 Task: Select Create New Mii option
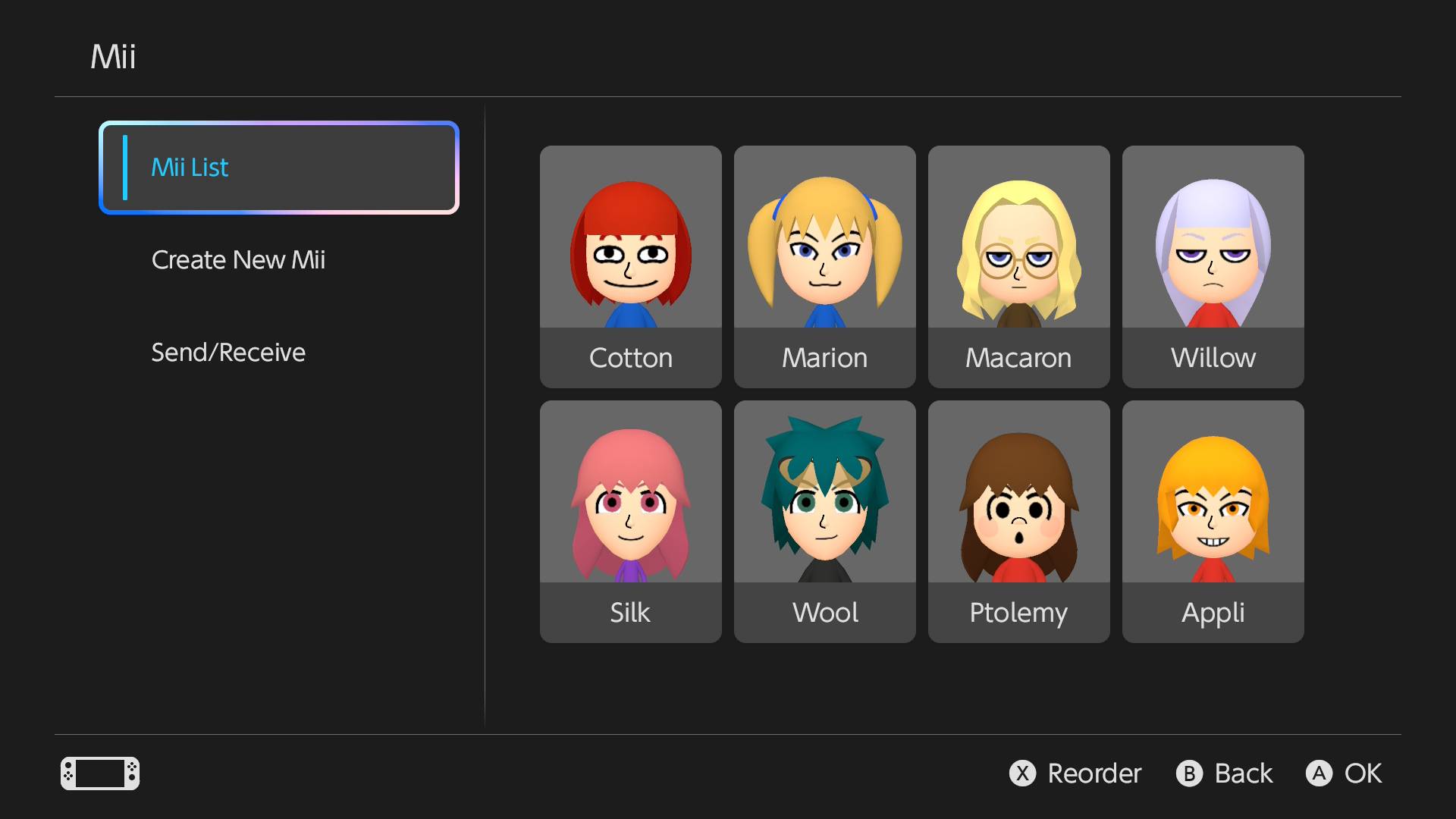click(x=238, y=260)
